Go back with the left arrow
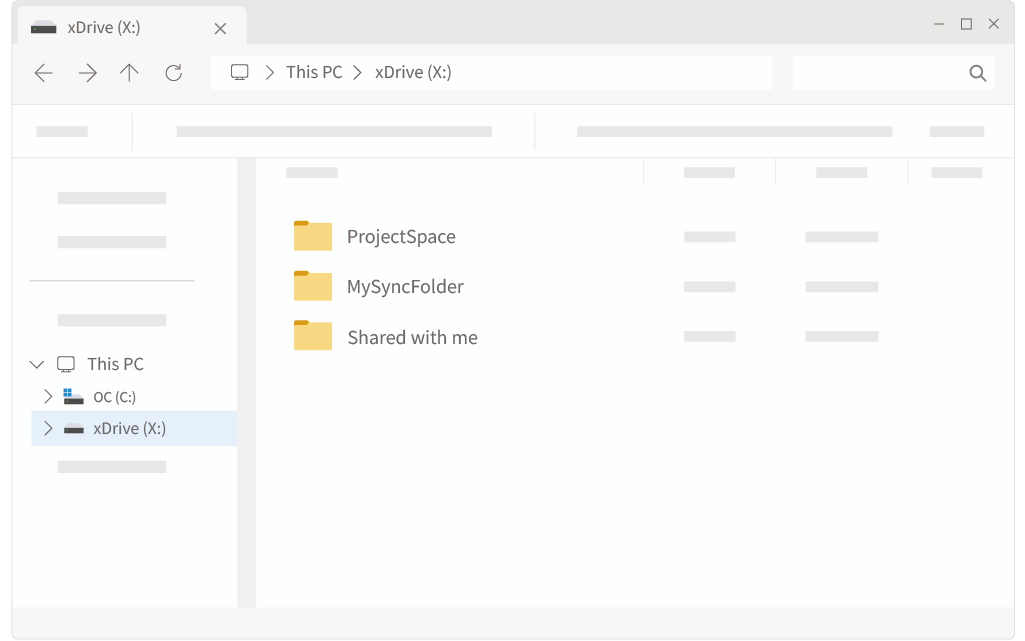The width and height of the screenshot is (1025, 641). (x=43, y=73)
